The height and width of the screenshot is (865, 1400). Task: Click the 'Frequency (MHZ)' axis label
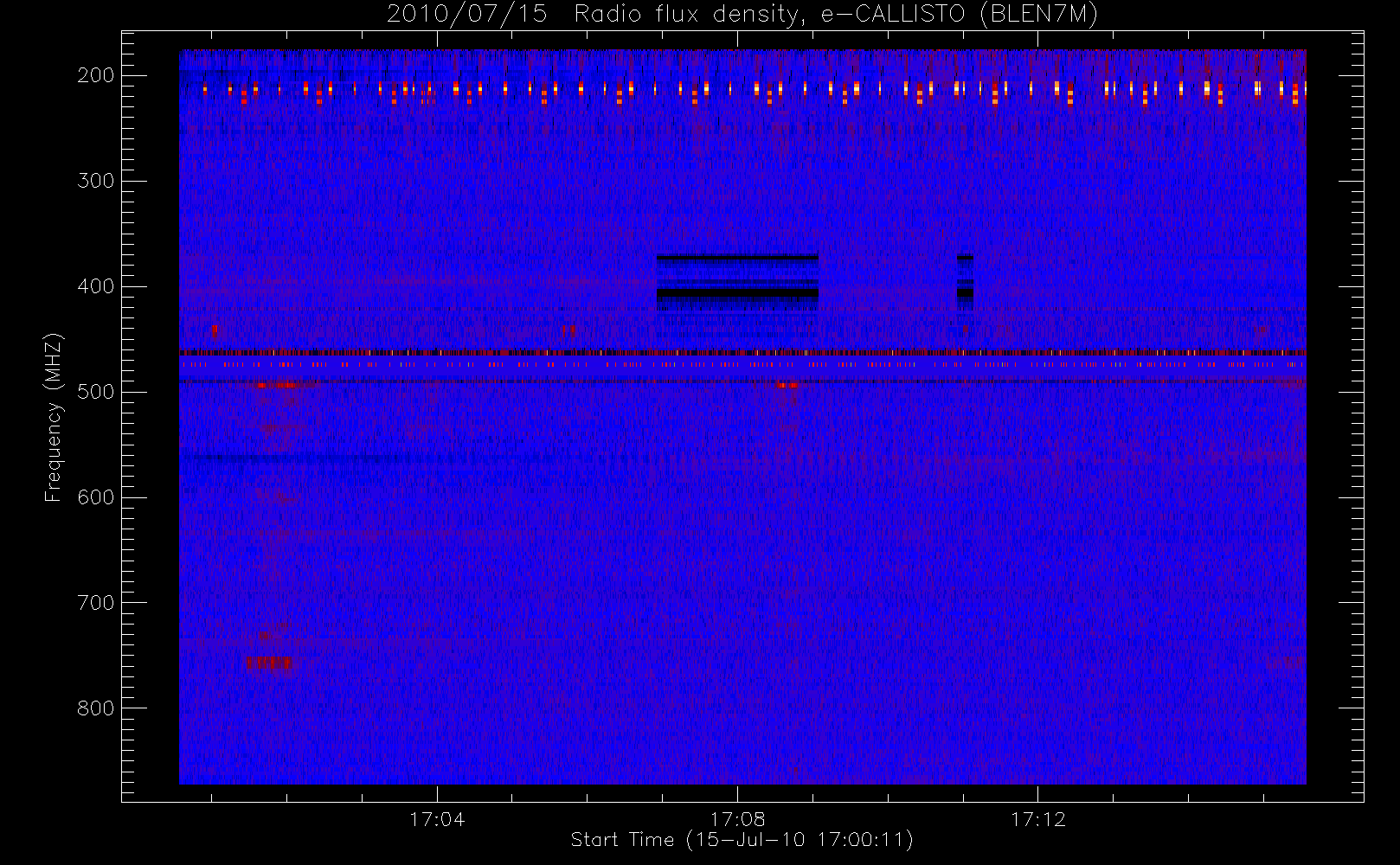point(54,417)
